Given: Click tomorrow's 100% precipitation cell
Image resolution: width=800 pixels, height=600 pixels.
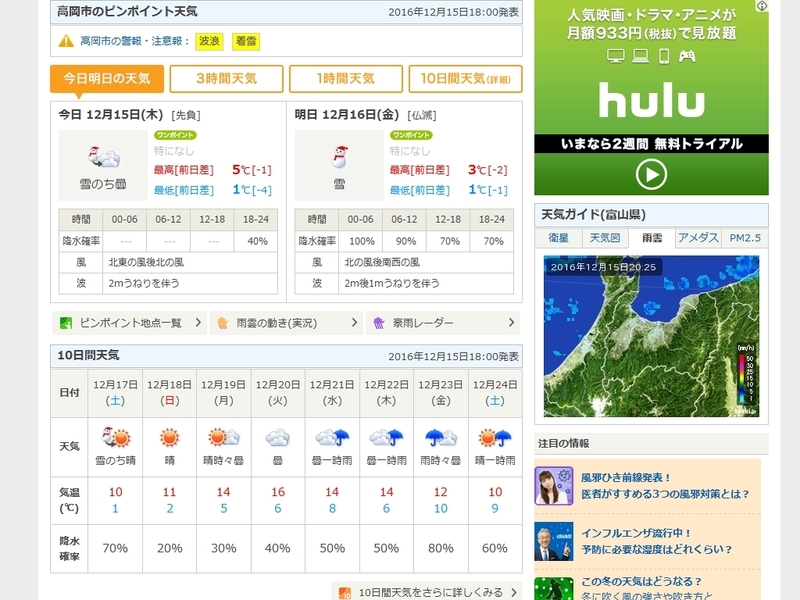Looking at the screenshot, I should coord(361,241).
